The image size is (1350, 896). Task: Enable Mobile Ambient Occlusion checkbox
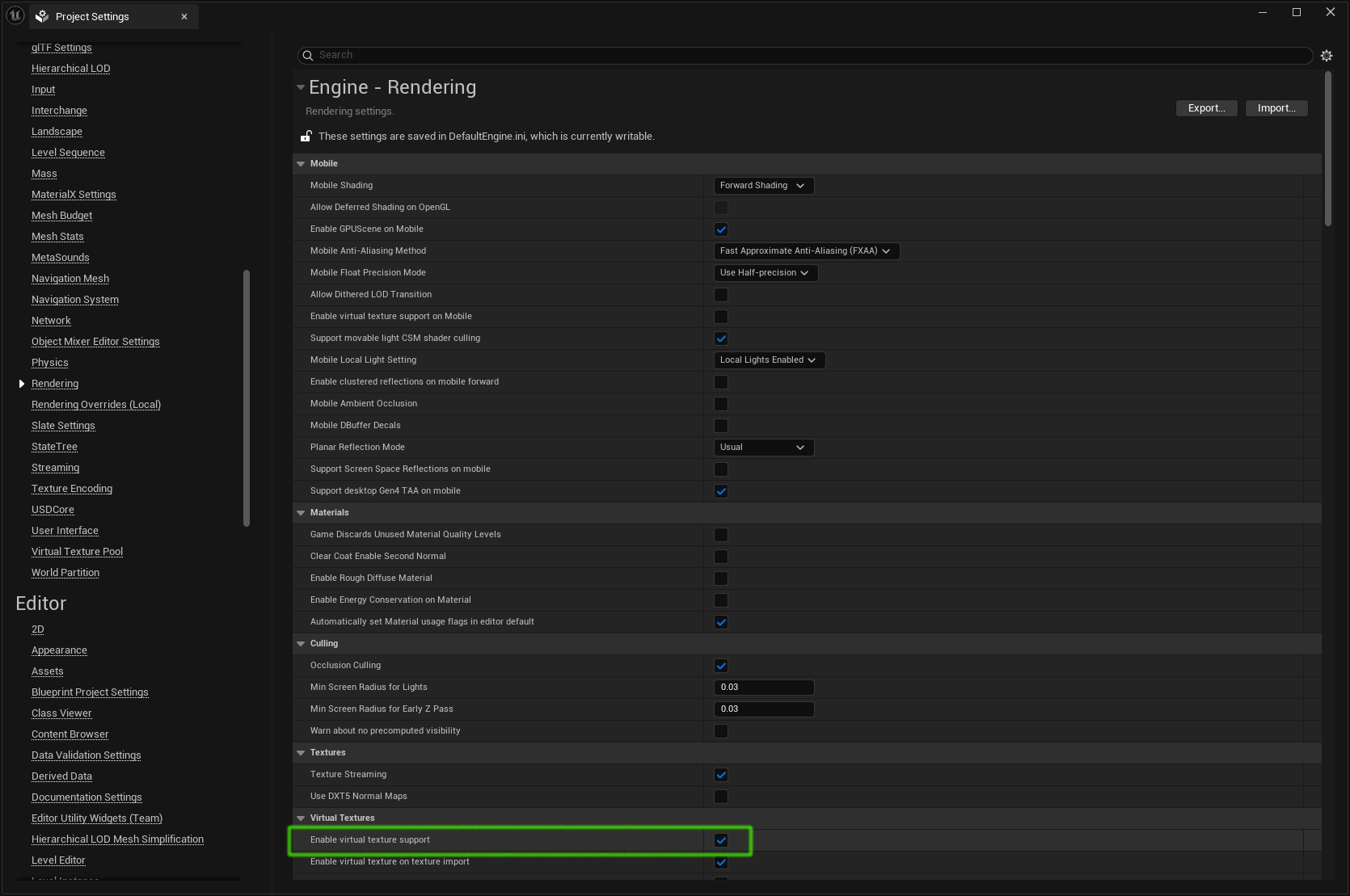(721, 404)
